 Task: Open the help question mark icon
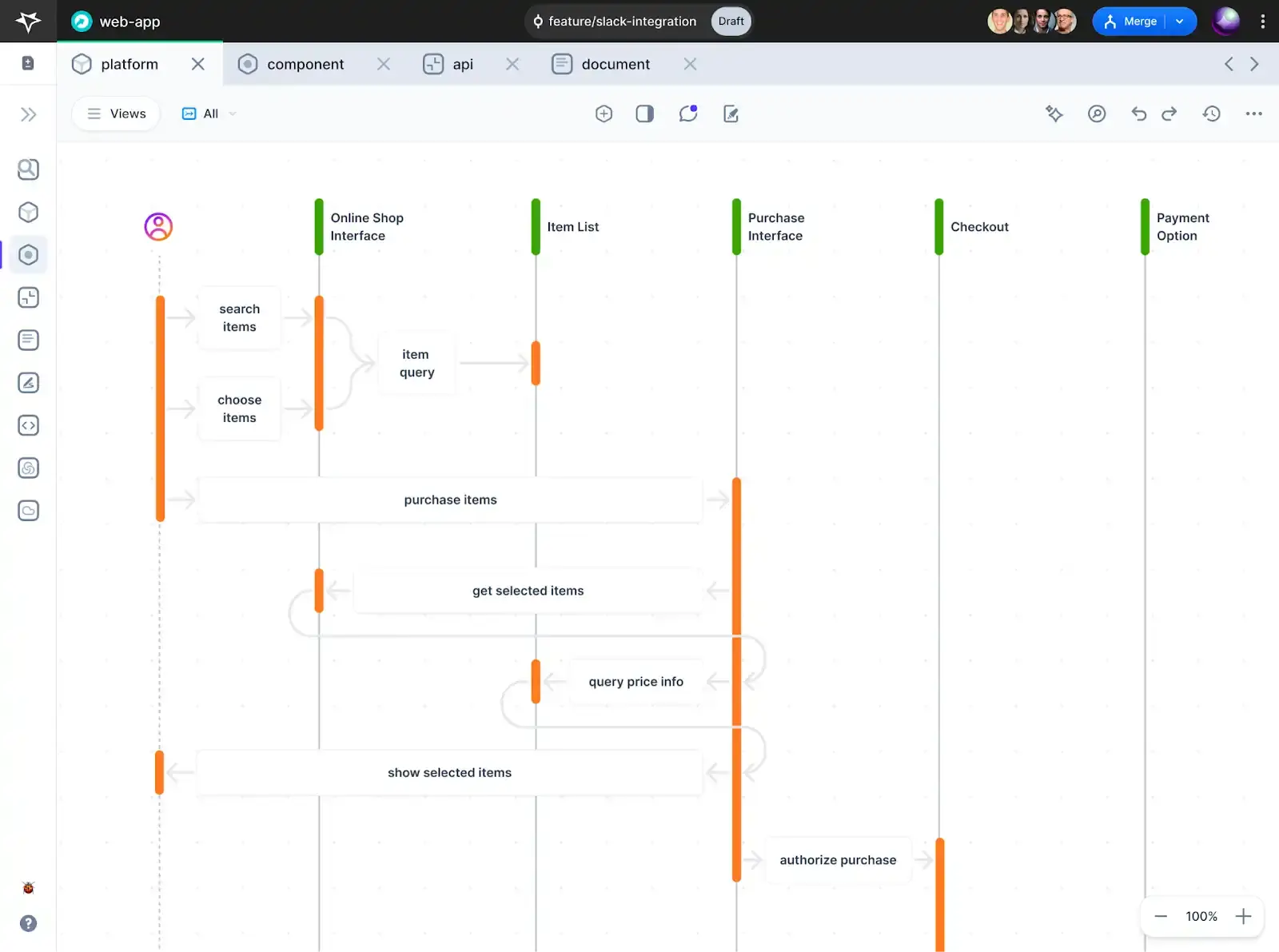pos(29,923)
